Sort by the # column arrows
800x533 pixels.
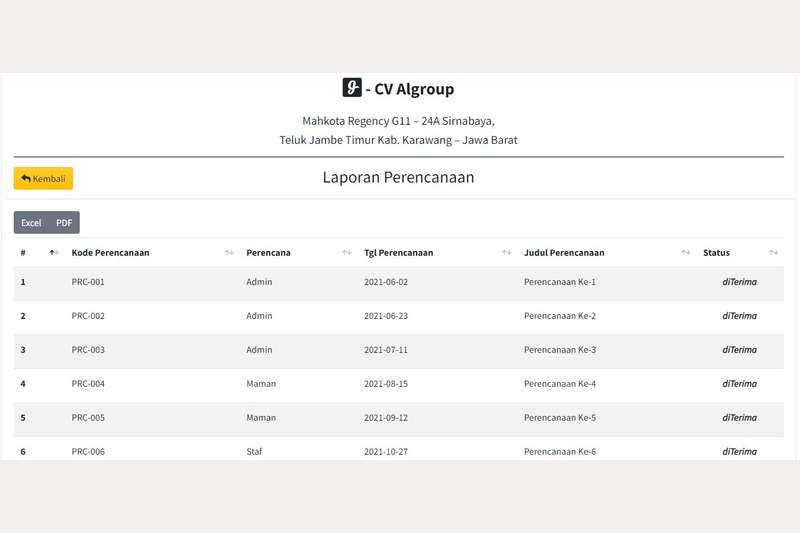[53, 253]
